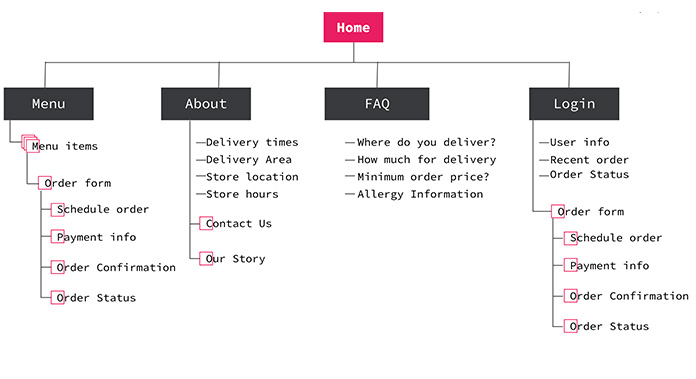Click the stacked pages icon beside Menu items

pyautogui.click(x=31, y=144)
